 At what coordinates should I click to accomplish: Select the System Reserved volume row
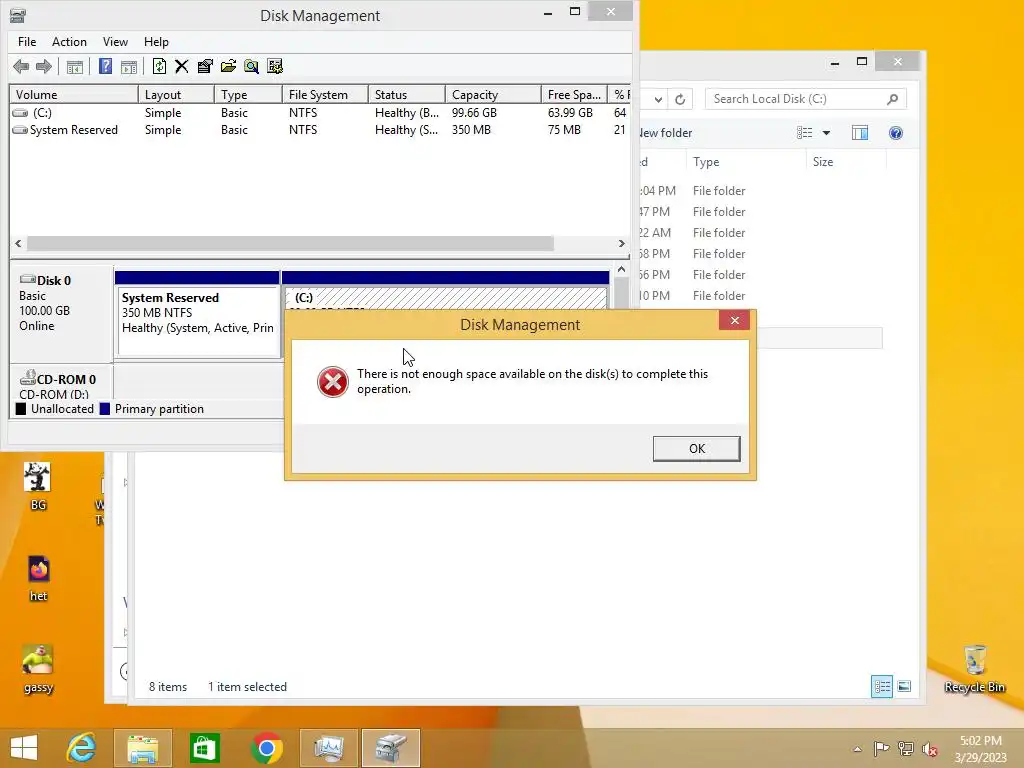320,130
